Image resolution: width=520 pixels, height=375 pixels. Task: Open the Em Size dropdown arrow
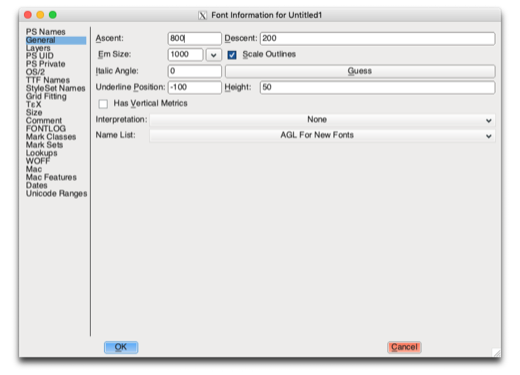213,55
